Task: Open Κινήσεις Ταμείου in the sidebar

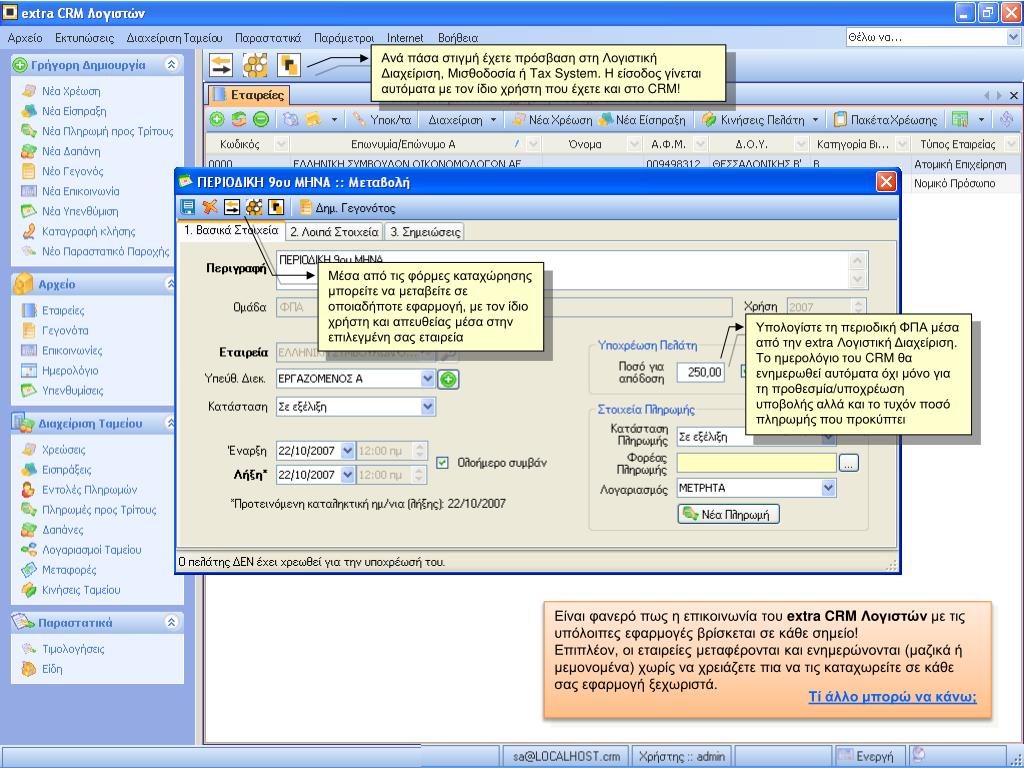Action: tap(81, 590)
